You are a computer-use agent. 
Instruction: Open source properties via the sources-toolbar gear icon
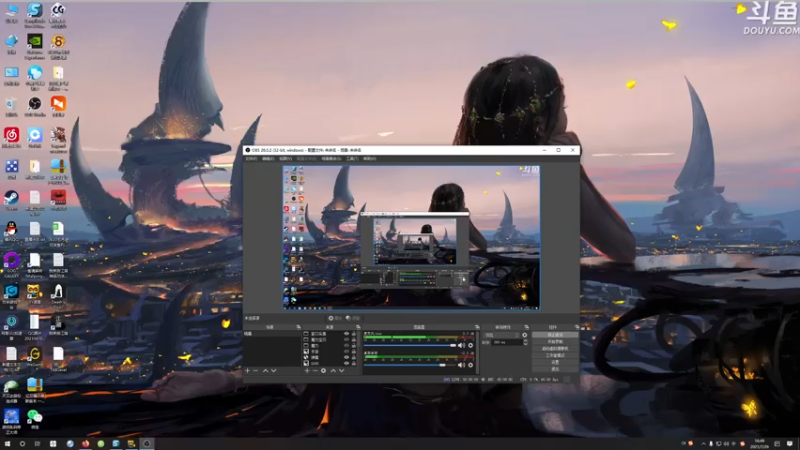[x=323, y=371]
